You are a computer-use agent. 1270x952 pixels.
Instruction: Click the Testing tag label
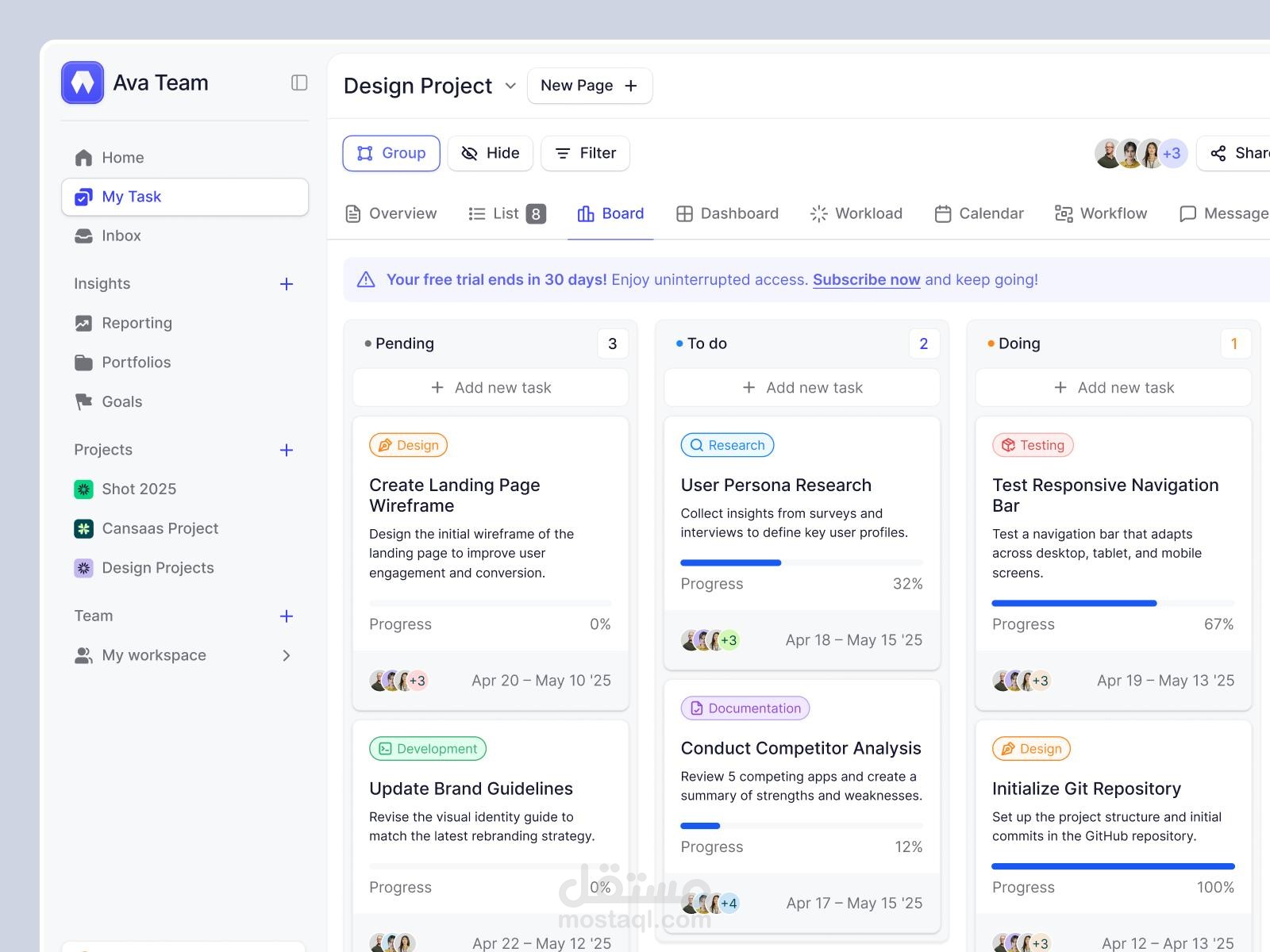(x=1033, y=445)
